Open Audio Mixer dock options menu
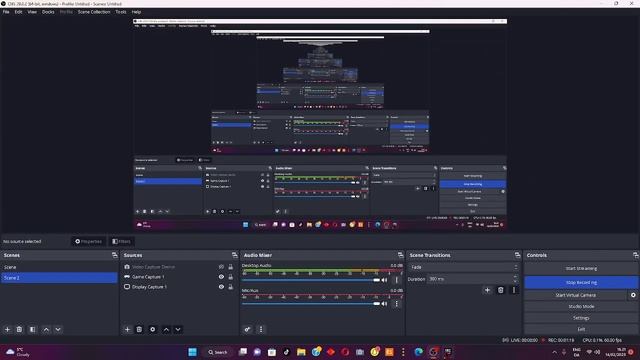The image size is (640, 360). click(x=261, y=329)
